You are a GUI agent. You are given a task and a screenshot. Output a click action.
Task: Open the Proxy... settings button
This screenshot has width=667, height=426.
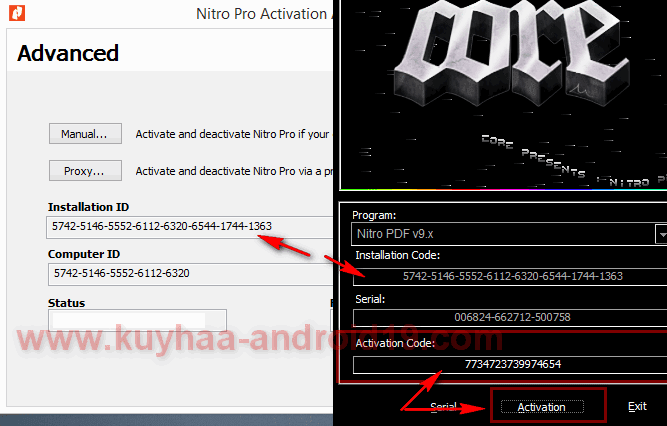[x=85, y=171]
